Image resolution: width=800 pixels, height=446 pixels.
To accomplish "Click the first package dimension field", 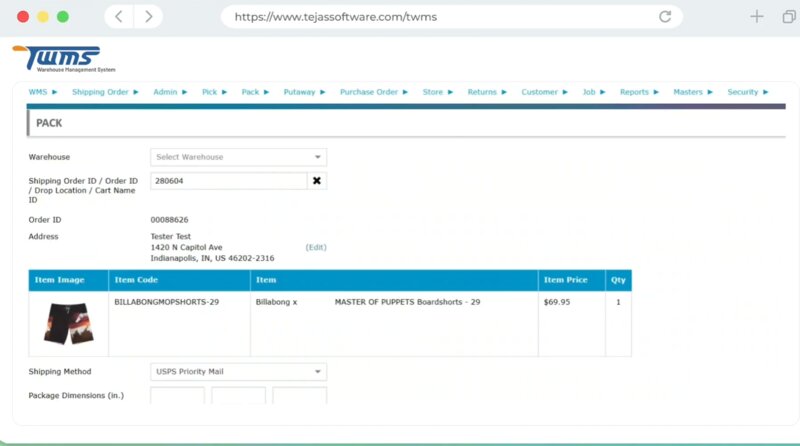I will tap(177, 397).
